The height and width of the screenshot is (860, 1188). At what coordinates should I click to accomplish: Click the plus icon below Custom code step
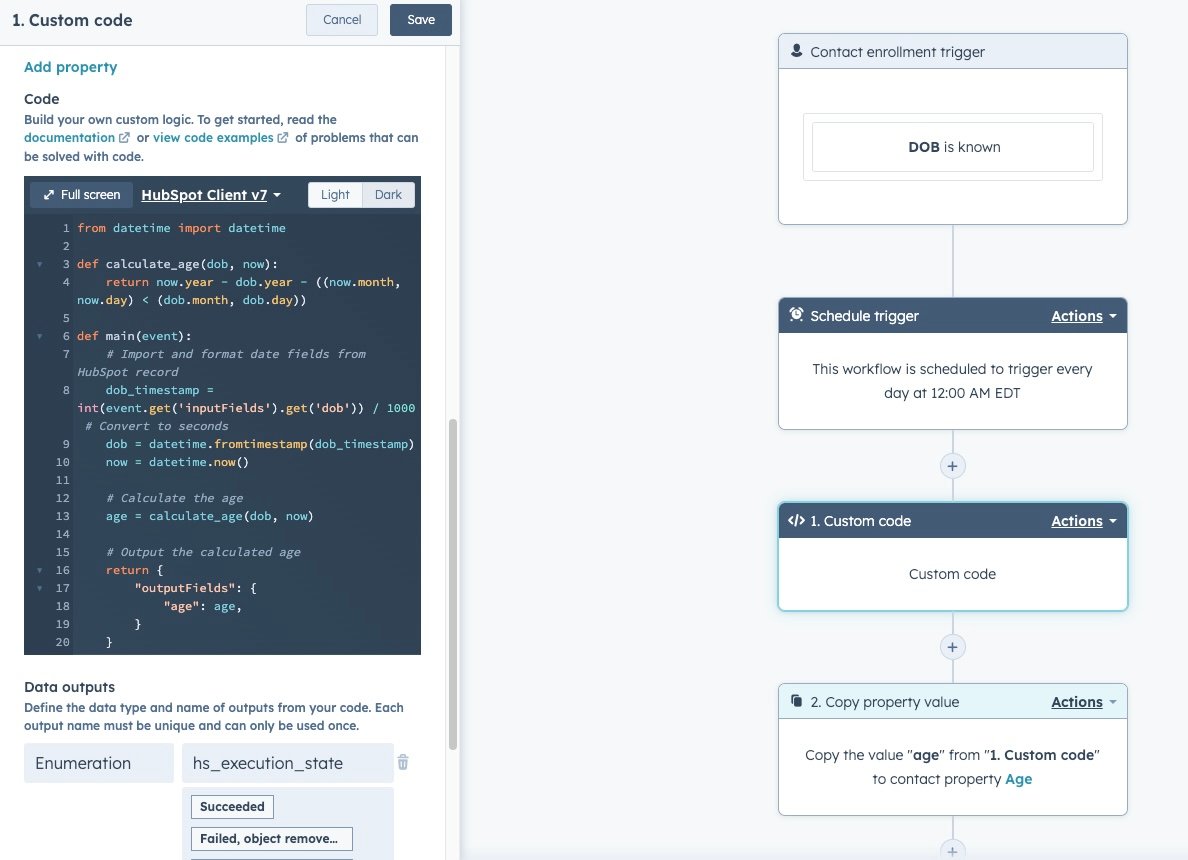click(952, 647)
